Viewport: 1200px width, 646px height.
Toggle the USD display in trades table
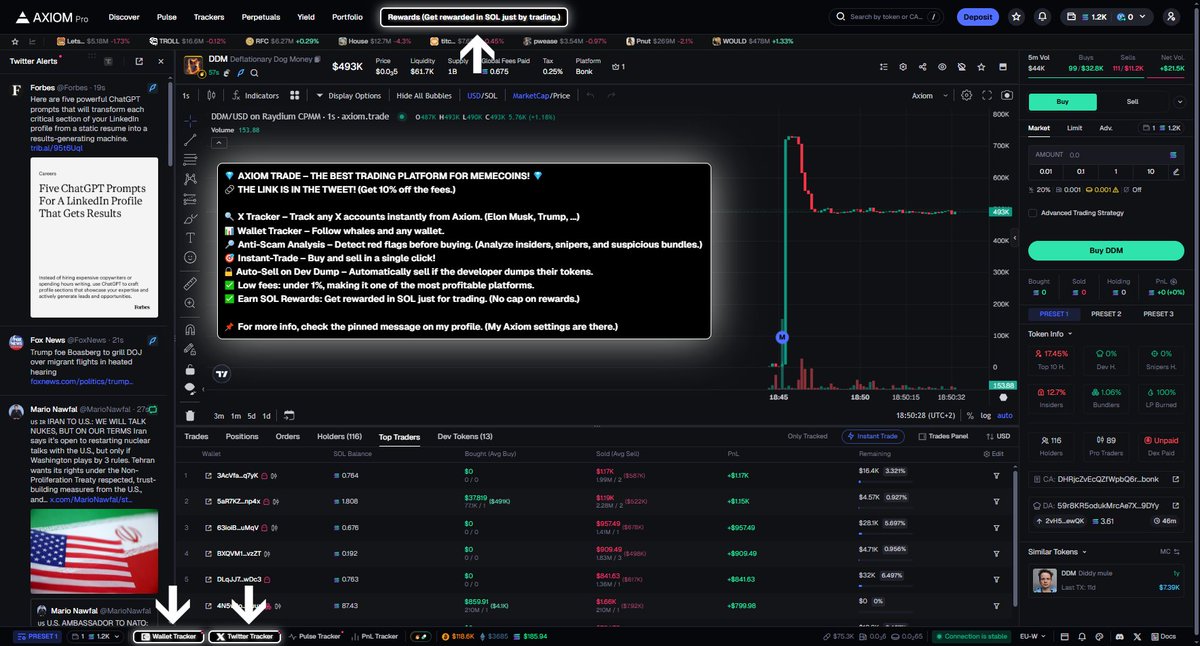pyautogui.click(x=999, y=436)
